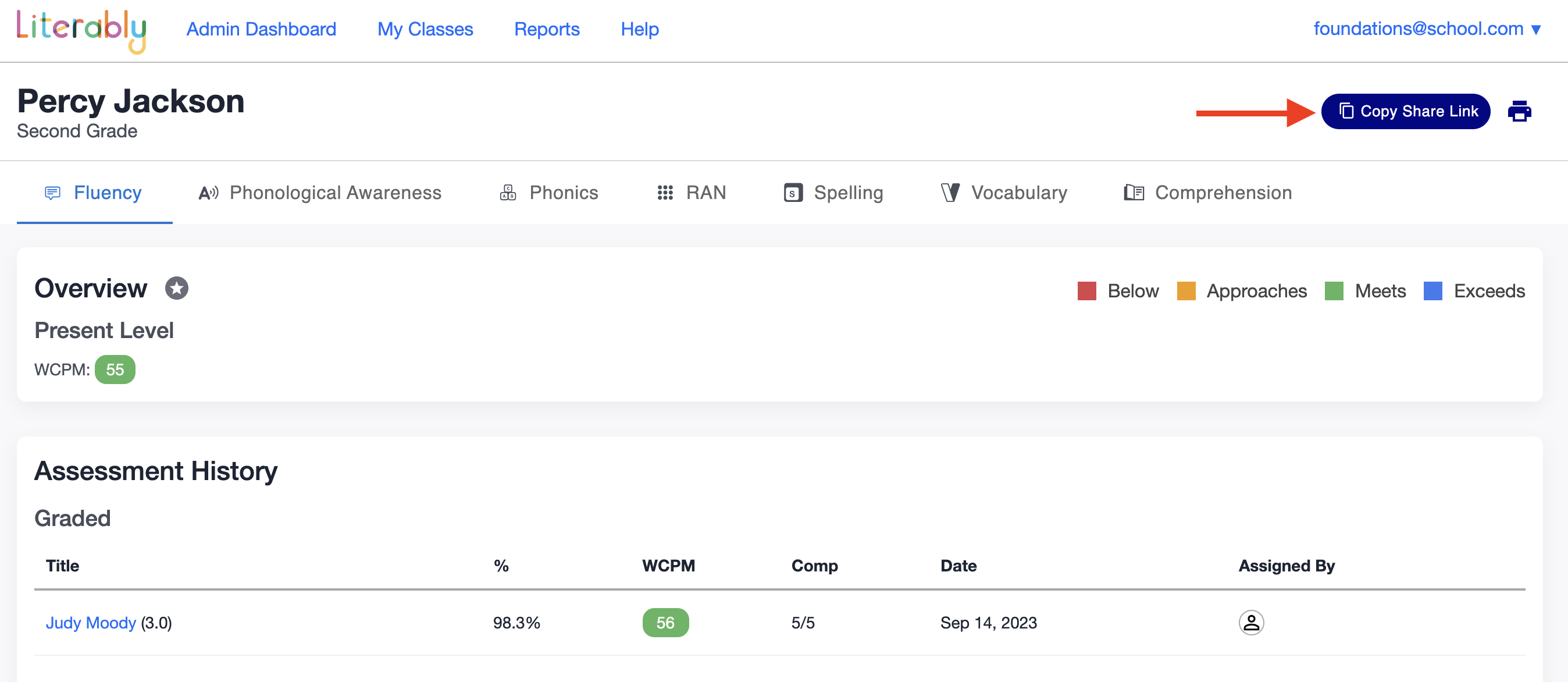Image resolution: width=1568 pixels, height=682 pixels.
Task: Click the Copy Share Link button
Action: tap(1406, 111)
